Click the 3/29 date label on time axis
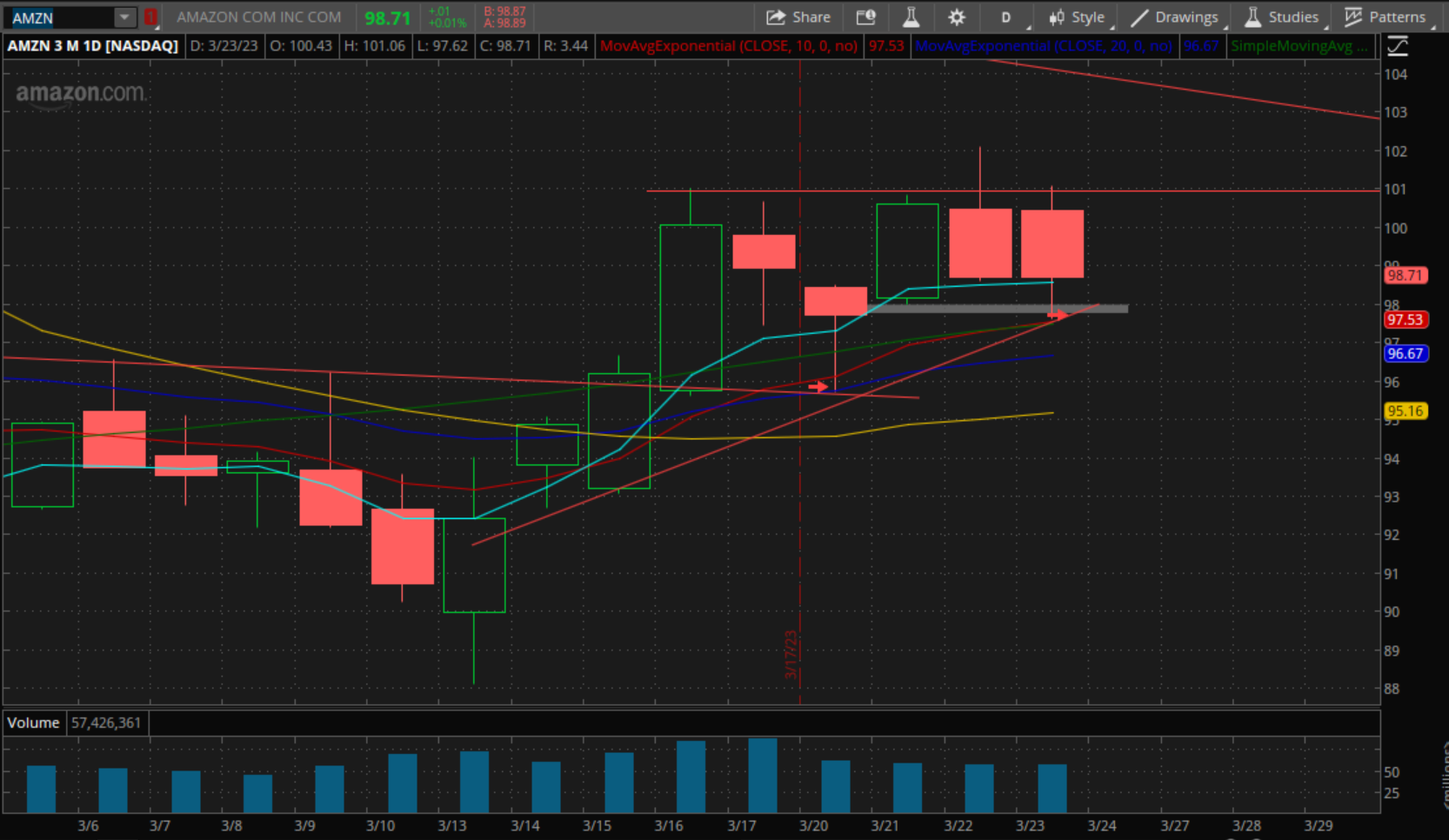1449x840 pixels. (x=1318, y=825)
